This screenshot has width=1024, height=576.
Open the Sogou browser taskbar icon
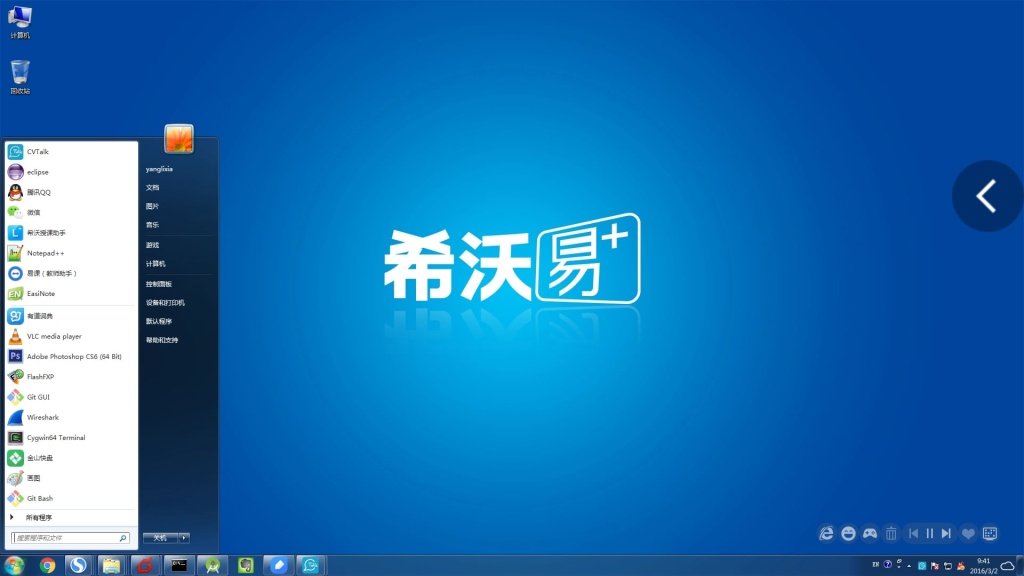[78, 565]
